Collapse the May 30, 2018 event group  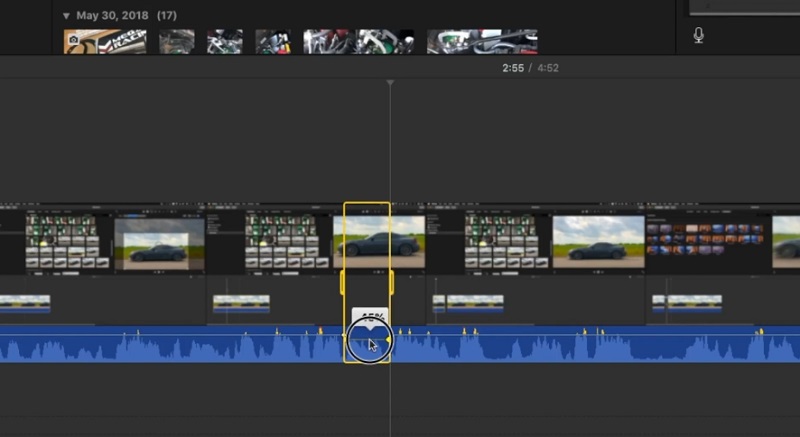pos(66,16)
